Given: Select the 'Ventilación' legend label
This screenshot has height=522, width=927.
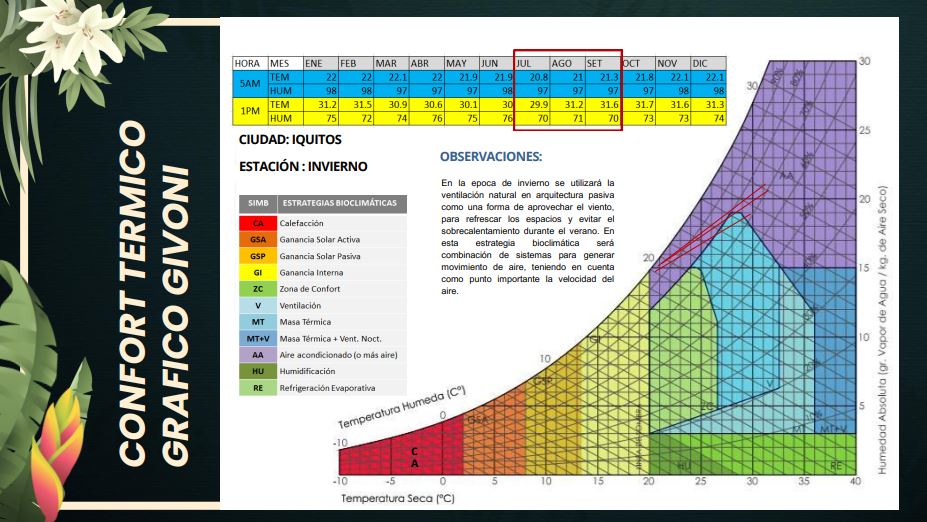Looking at the screenshot, I should (300, 306).
